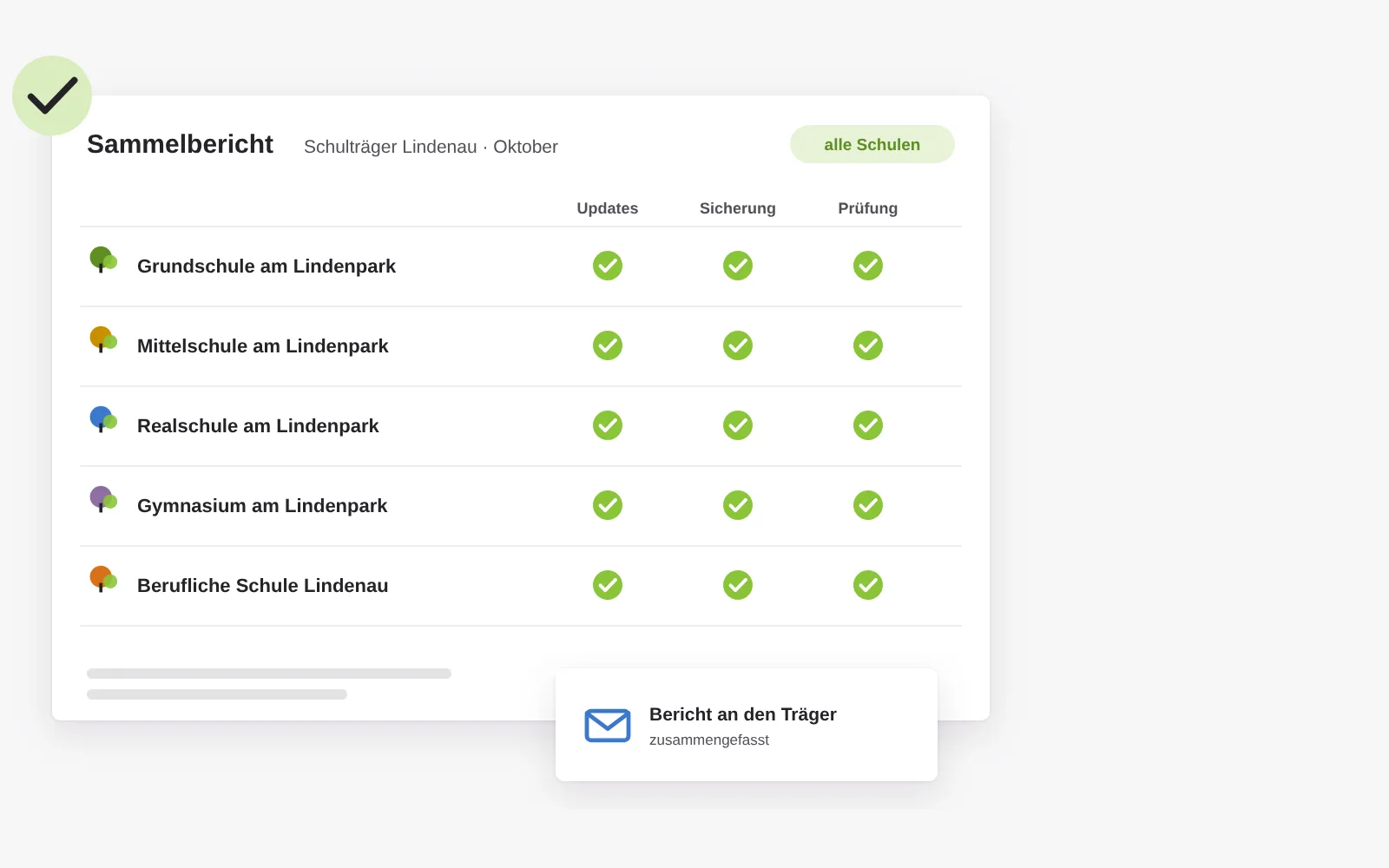Click the blue envelope icon in the report card
1389x868 pixels.
[x=608, y=726]
